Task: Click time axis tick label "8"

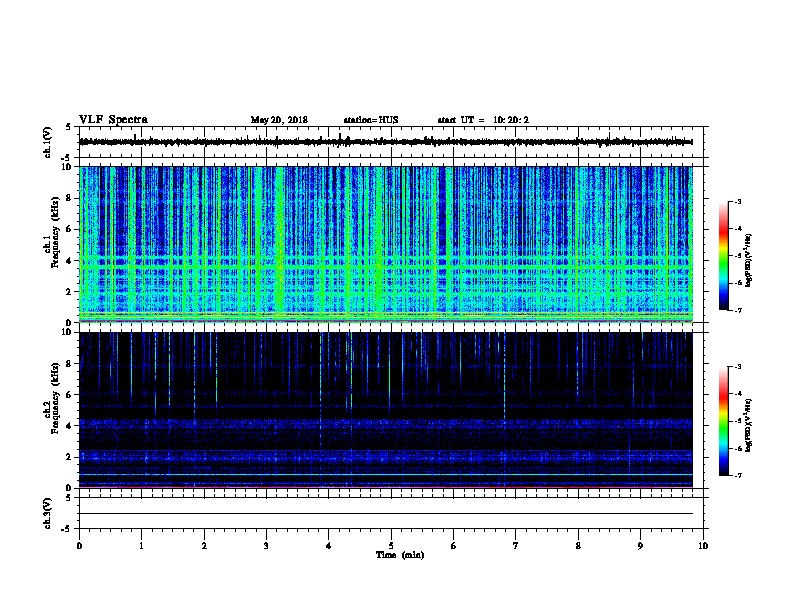Action: click(578, 546)
